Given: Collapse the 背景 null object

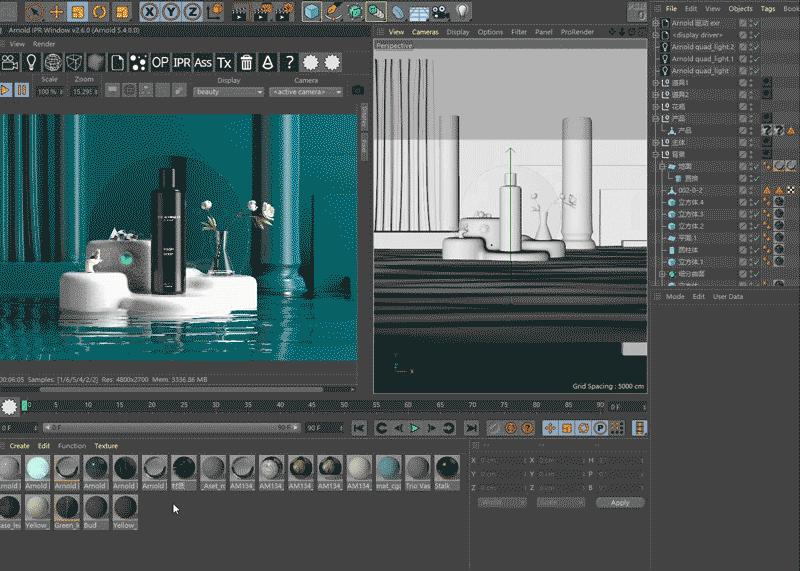Looking at the screenshot, I should click(656, 154).
